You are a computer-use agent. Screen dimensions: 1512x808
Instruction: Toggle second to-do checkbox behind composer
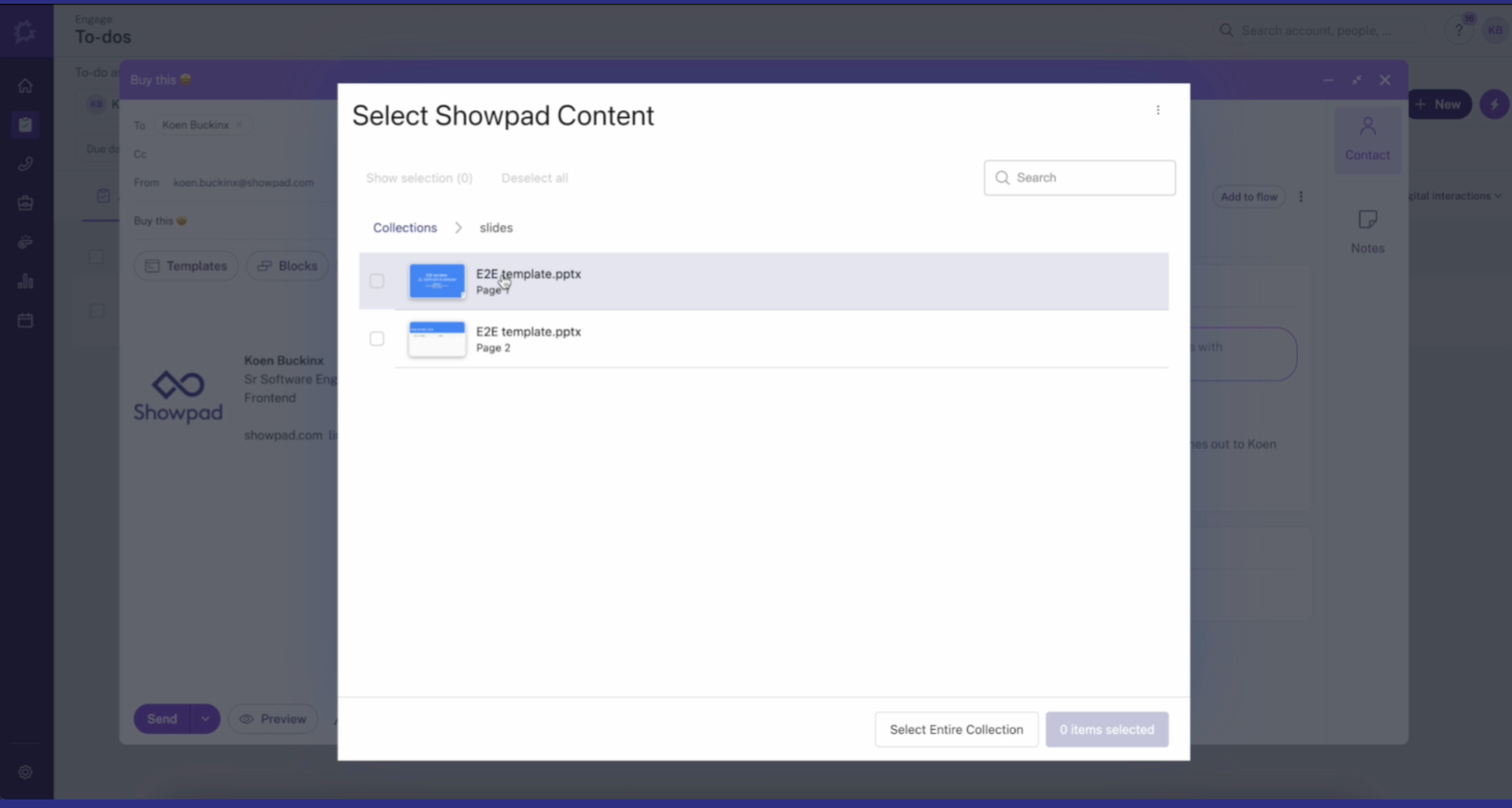click(x=97, y=311)
